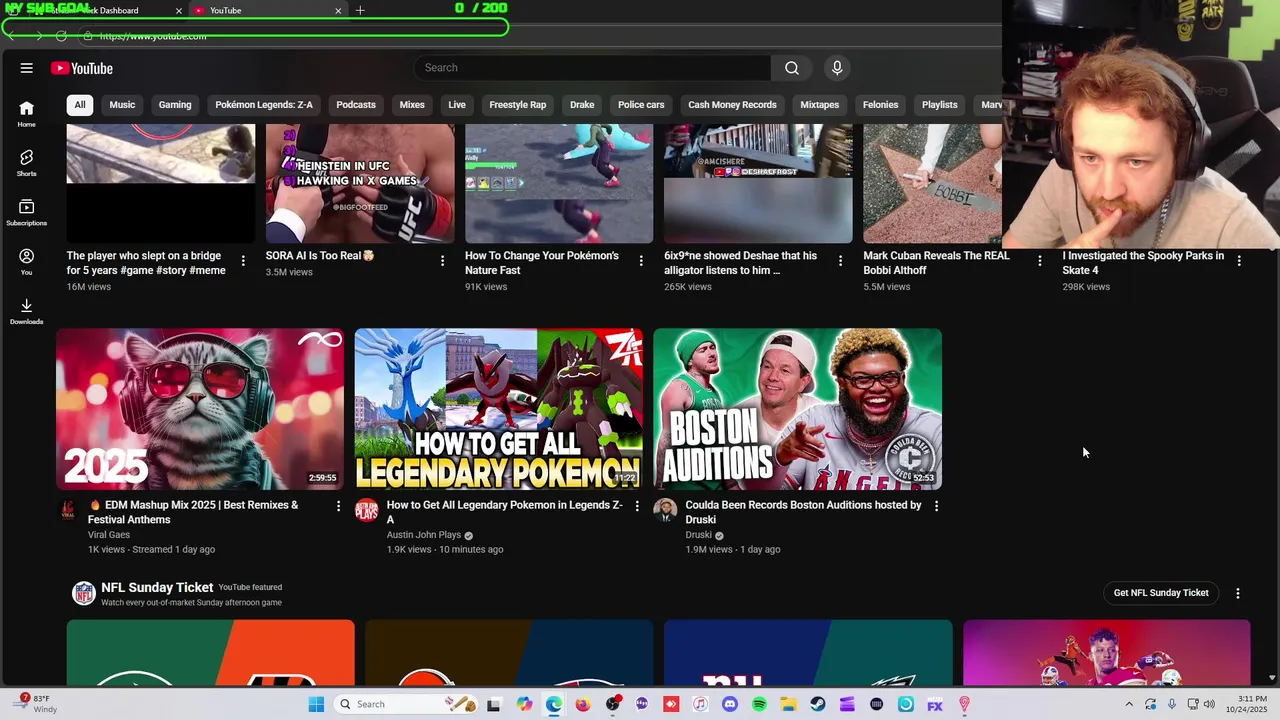Open the 83°F Windy weather widget
The width and height of the screenshot is (1280, 720).
click(x=34, y=704)
